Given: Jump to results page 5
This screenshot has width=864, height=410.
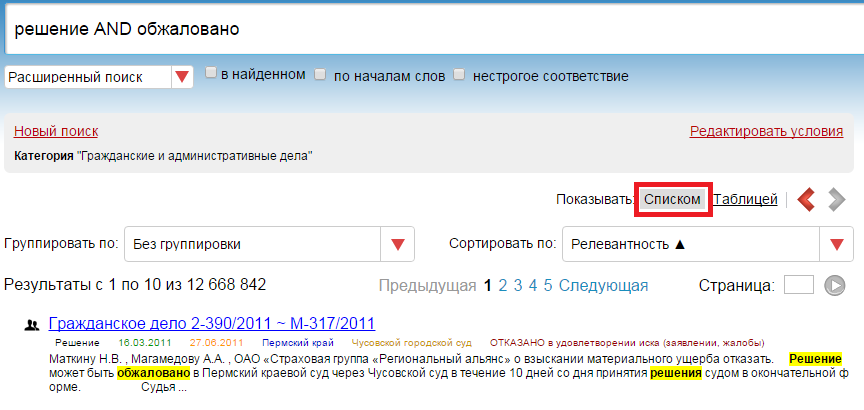Looking at the screenshot, I should tap(548, 285).
